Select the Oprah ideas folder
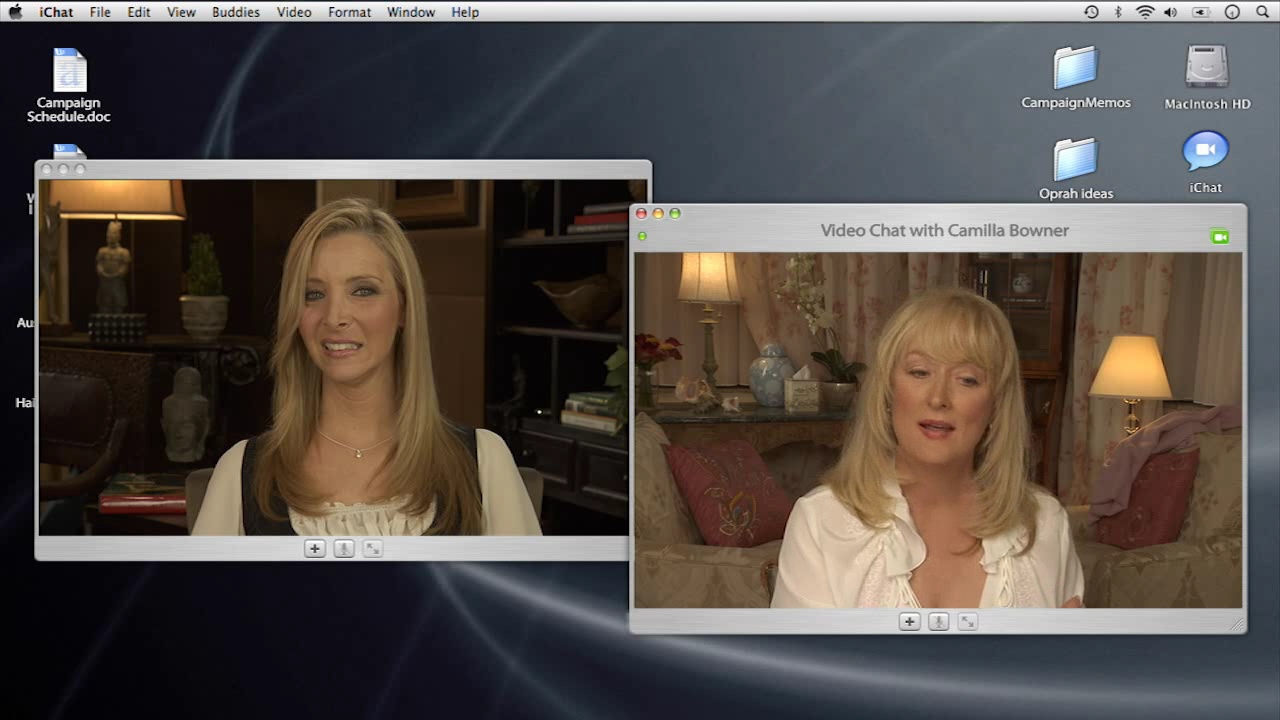 [1076, 168]
